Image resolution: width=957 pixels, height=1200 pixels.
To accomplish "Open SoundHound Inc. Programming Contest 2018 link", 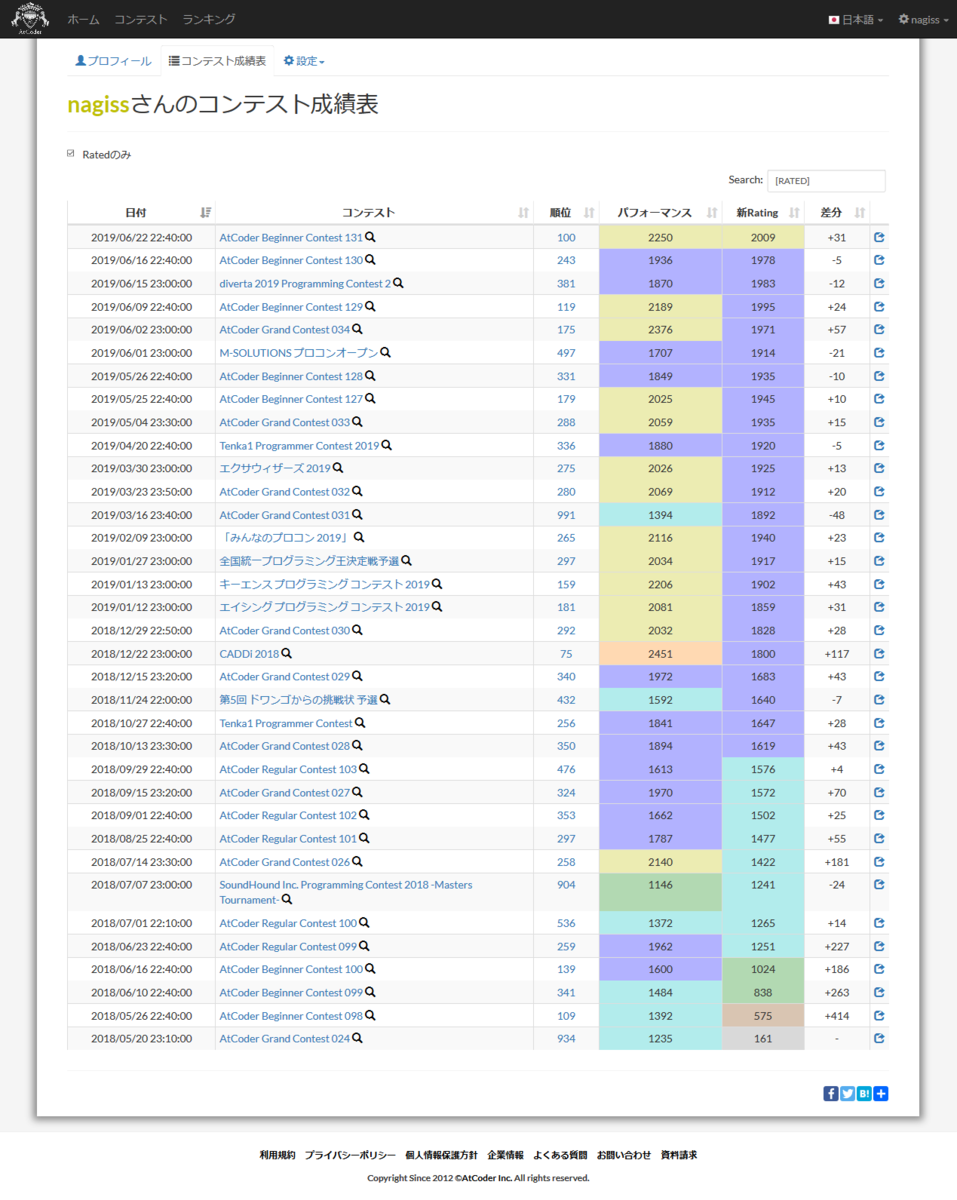I will [346, 892].
